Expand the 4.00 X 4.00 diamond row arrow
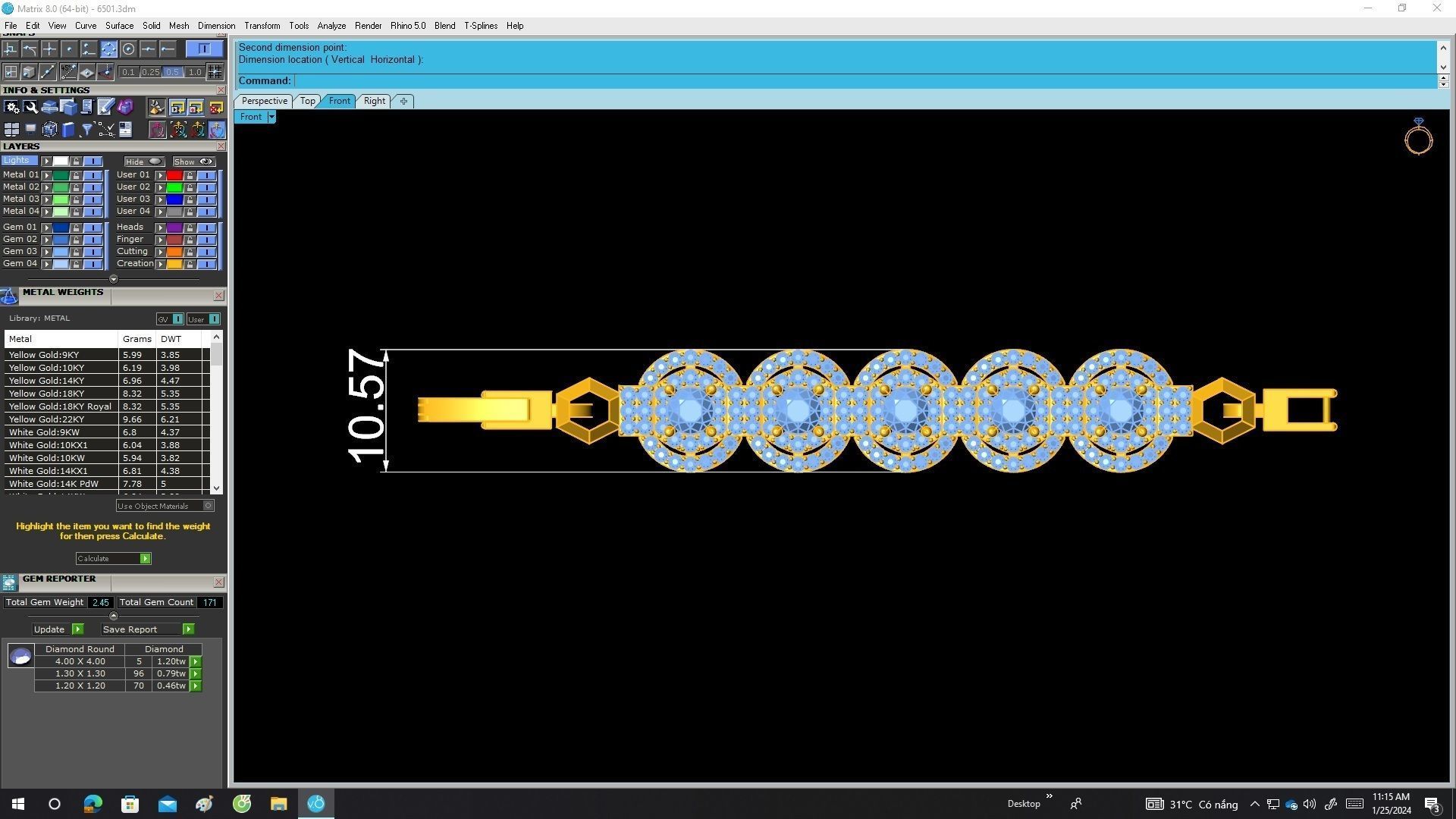 (x=196, y=661)
